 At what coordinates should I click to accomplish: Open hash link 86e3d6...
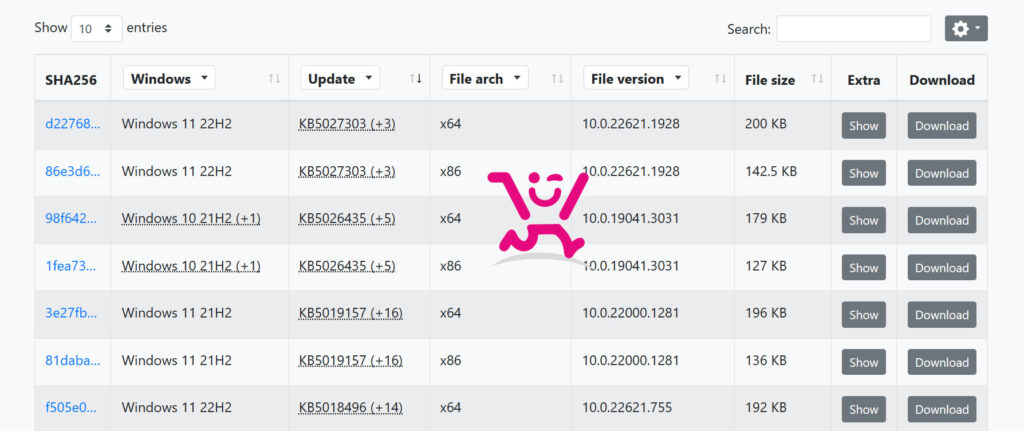point(72,172)
